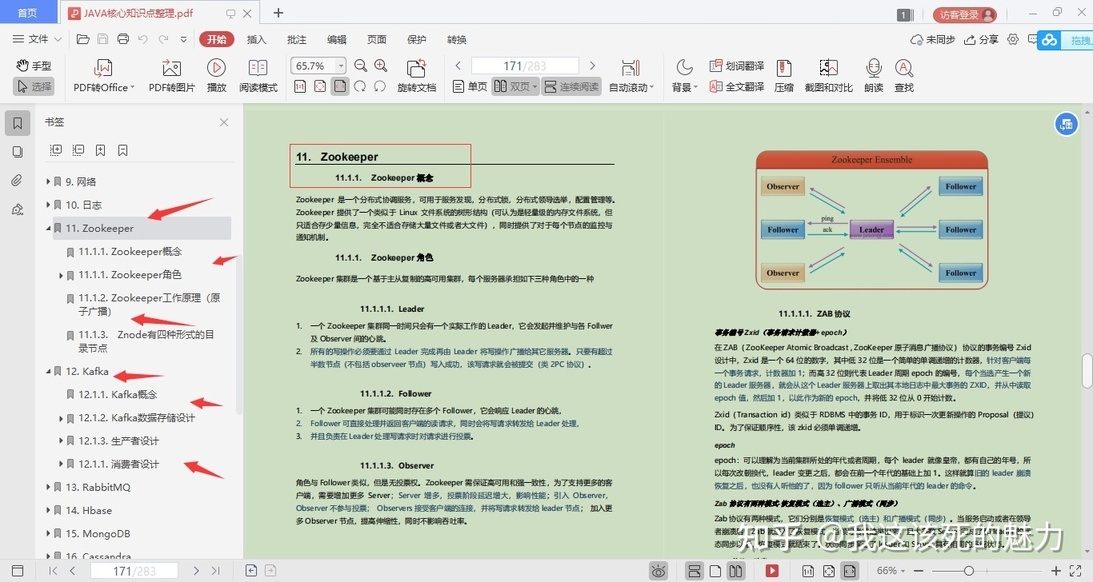1093x582 pixels.
Task: Open 全文翻译 full text translation
Action: (737, 86)
